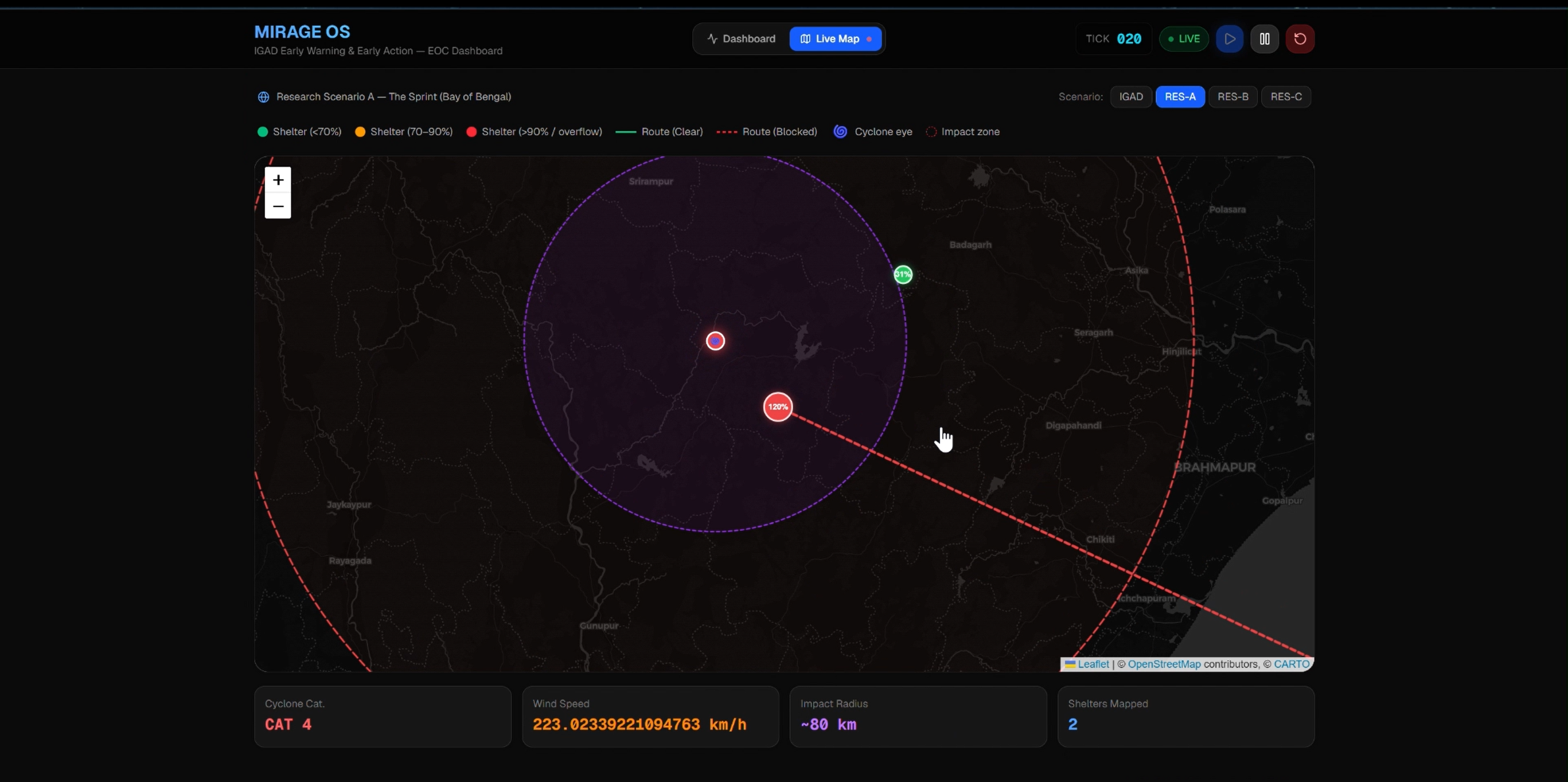Click the Wind Speed stat card
The height and width of the screenshot is (782, 1568).
point(650,716)
